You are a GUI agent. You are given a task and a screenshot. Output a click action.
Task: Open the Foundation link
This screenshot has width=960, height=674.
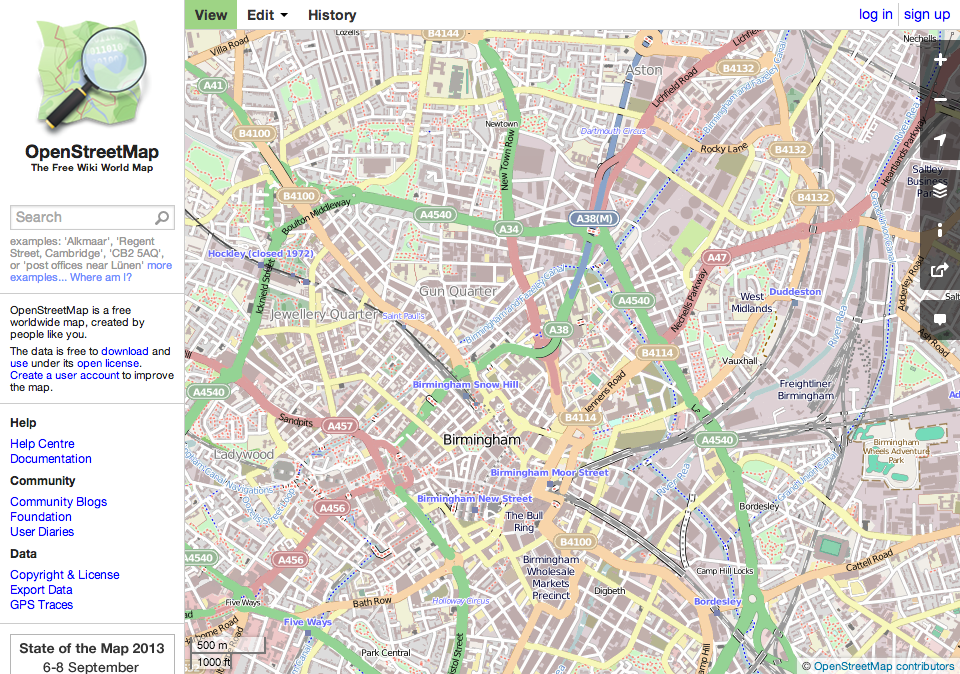(41, 517)
